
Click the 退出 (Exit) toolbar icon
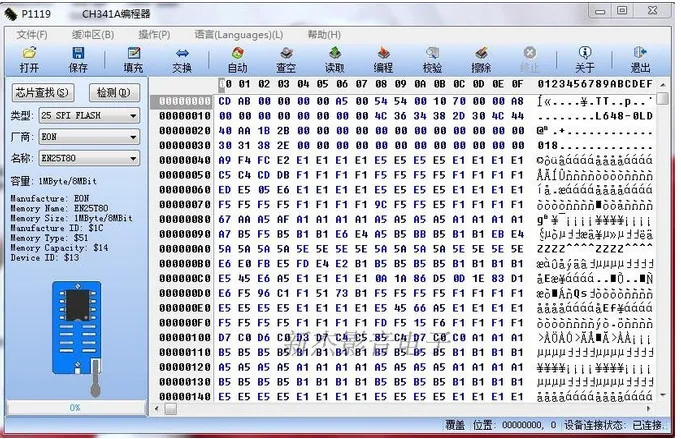coord(640,53)
